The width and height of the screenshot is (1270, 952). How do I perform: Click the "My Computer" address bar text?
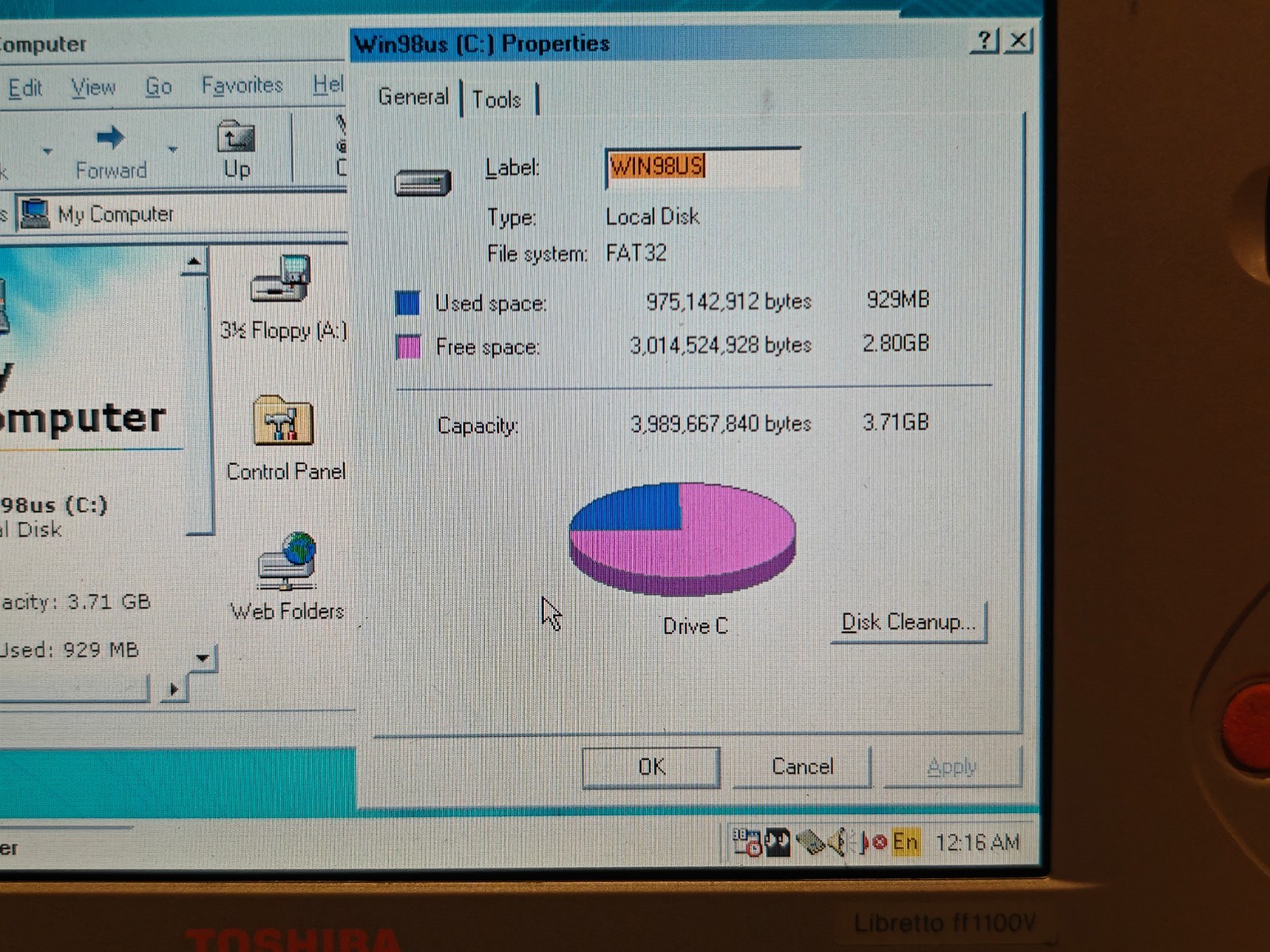116,214
